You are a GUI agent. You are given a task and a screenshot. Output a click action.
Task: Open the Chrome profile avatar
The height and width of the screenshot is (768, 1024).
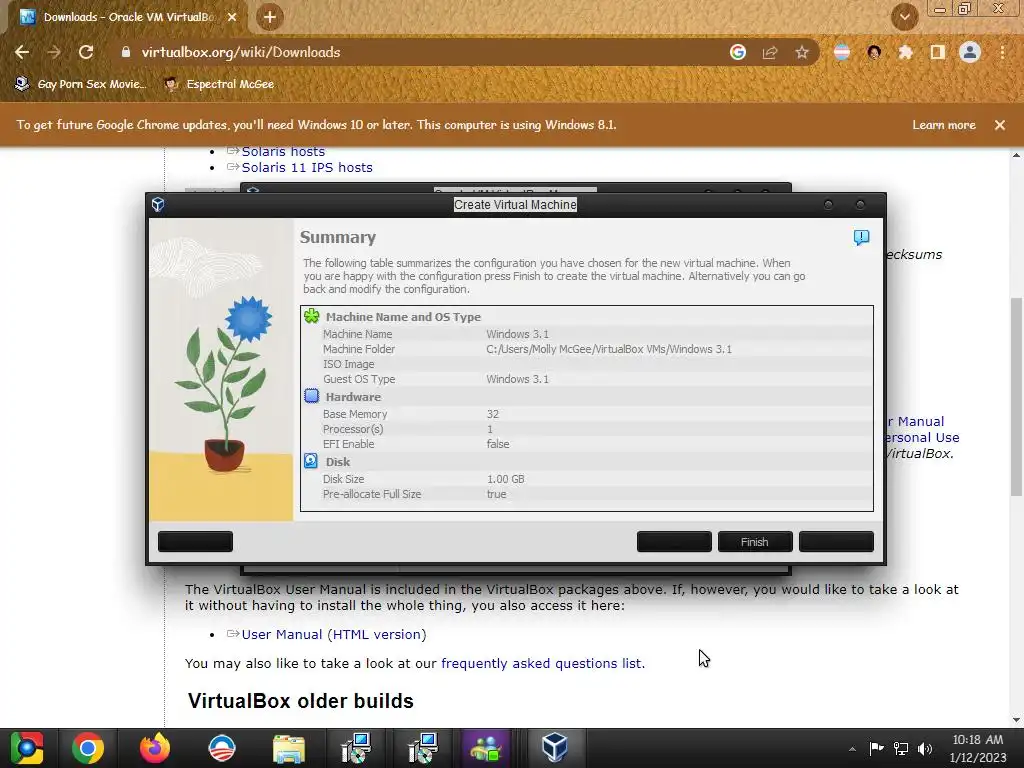(x=970, y=52)
